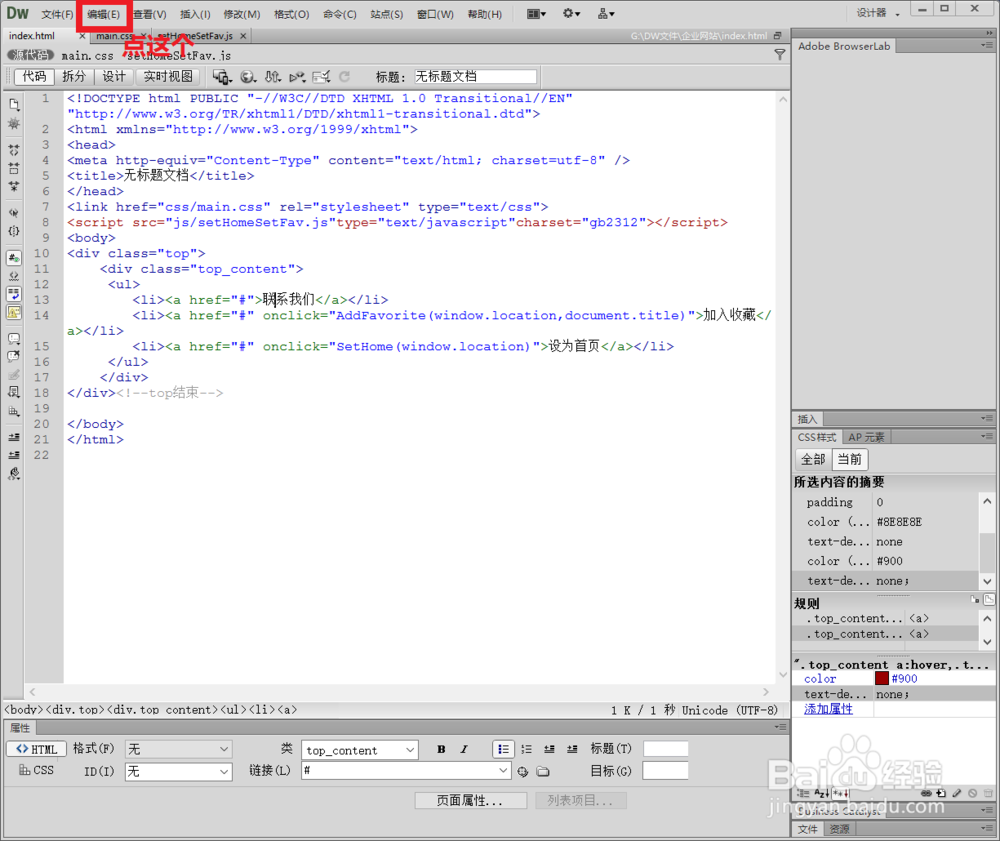Close the setHomeSetFav.js tab

click(243, 36)
